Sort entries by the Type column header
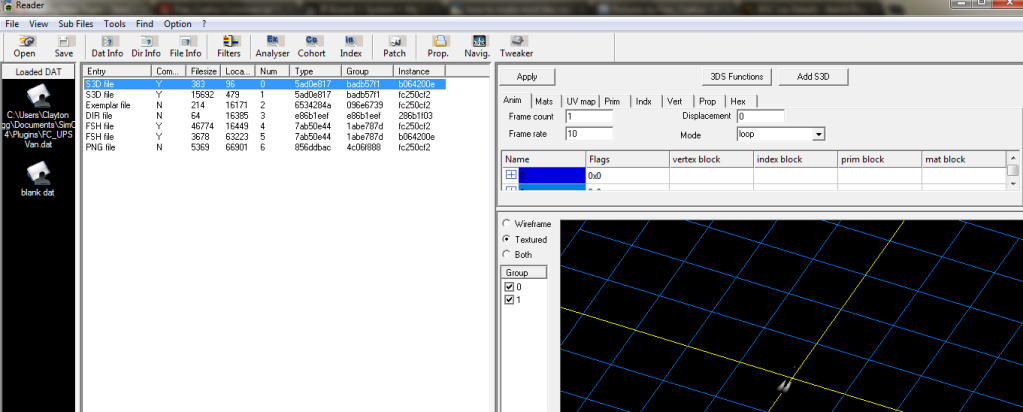Viewport: 1023px width, 412px height. click(316, 71)
